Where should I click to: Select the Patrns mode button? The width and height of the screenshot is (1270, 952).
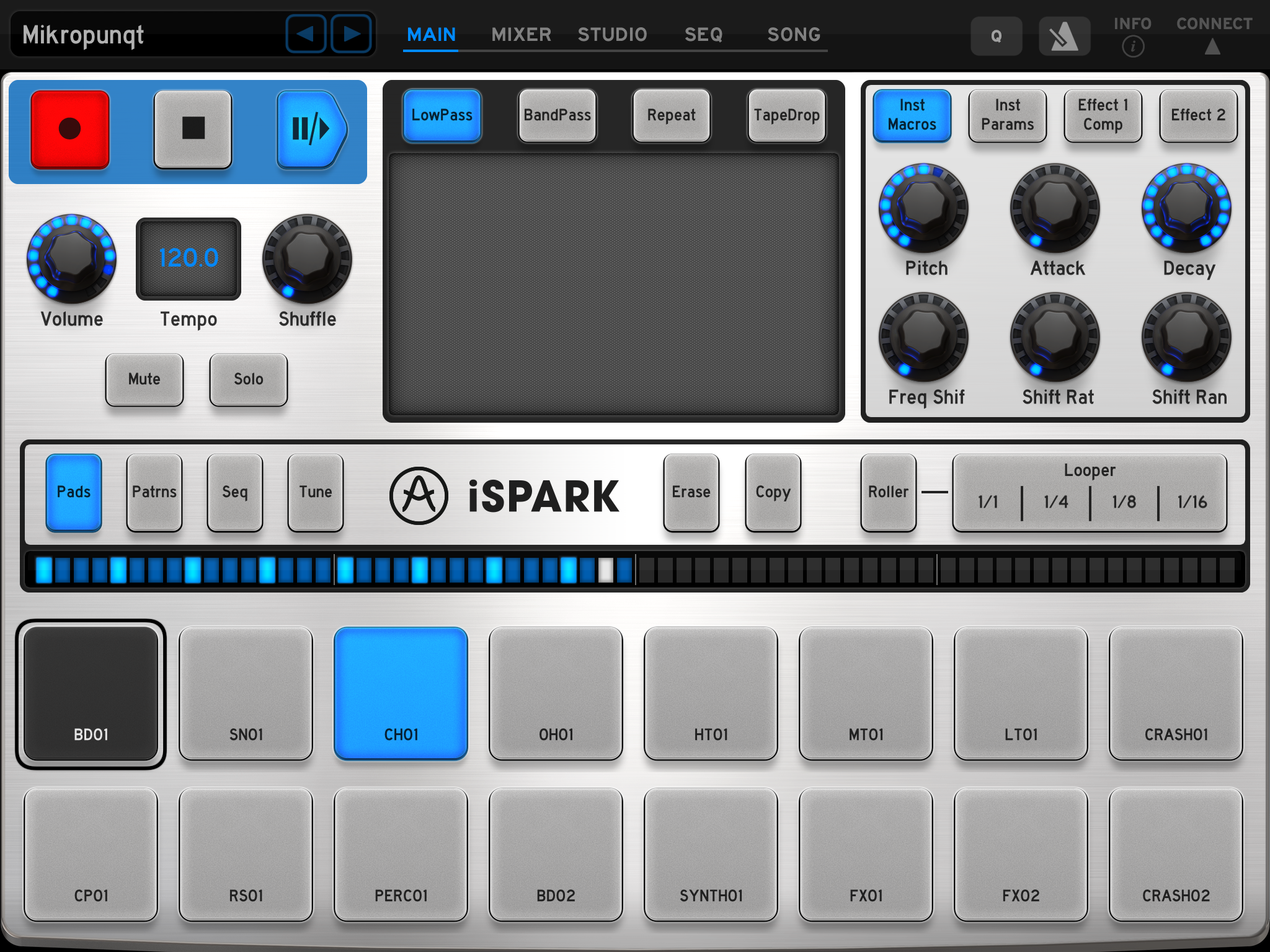154,492
